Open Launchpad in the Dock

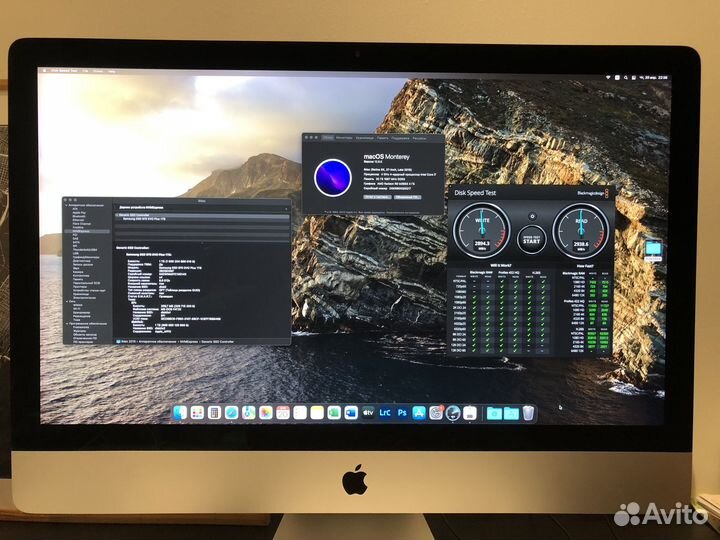[x=197, y=413]
